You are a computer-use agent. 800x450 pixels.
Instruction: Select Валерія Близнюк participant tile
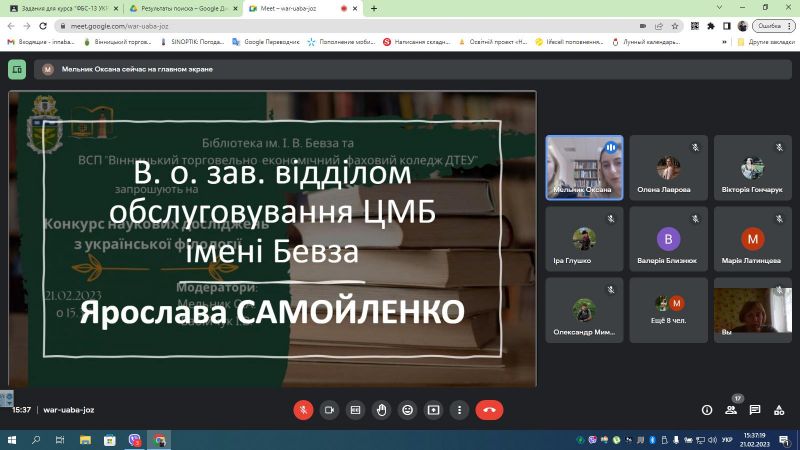668,239
